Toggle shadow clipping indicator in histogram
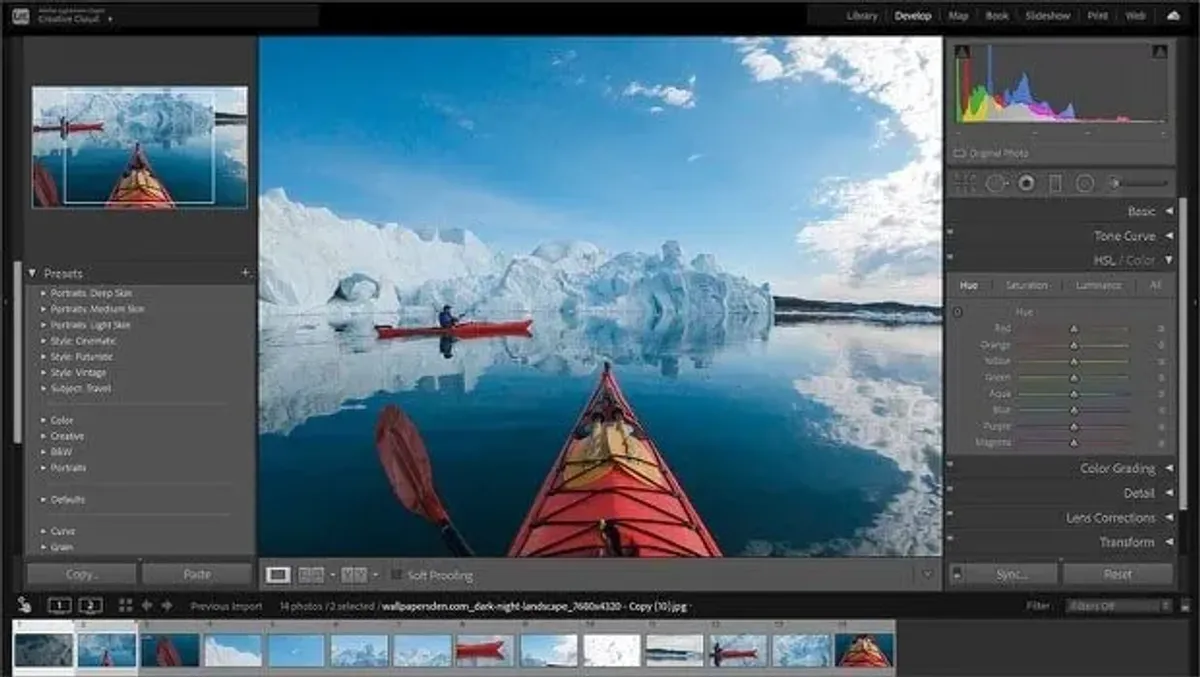Viewport: 1200px width, 677px height. pos(963,52)
